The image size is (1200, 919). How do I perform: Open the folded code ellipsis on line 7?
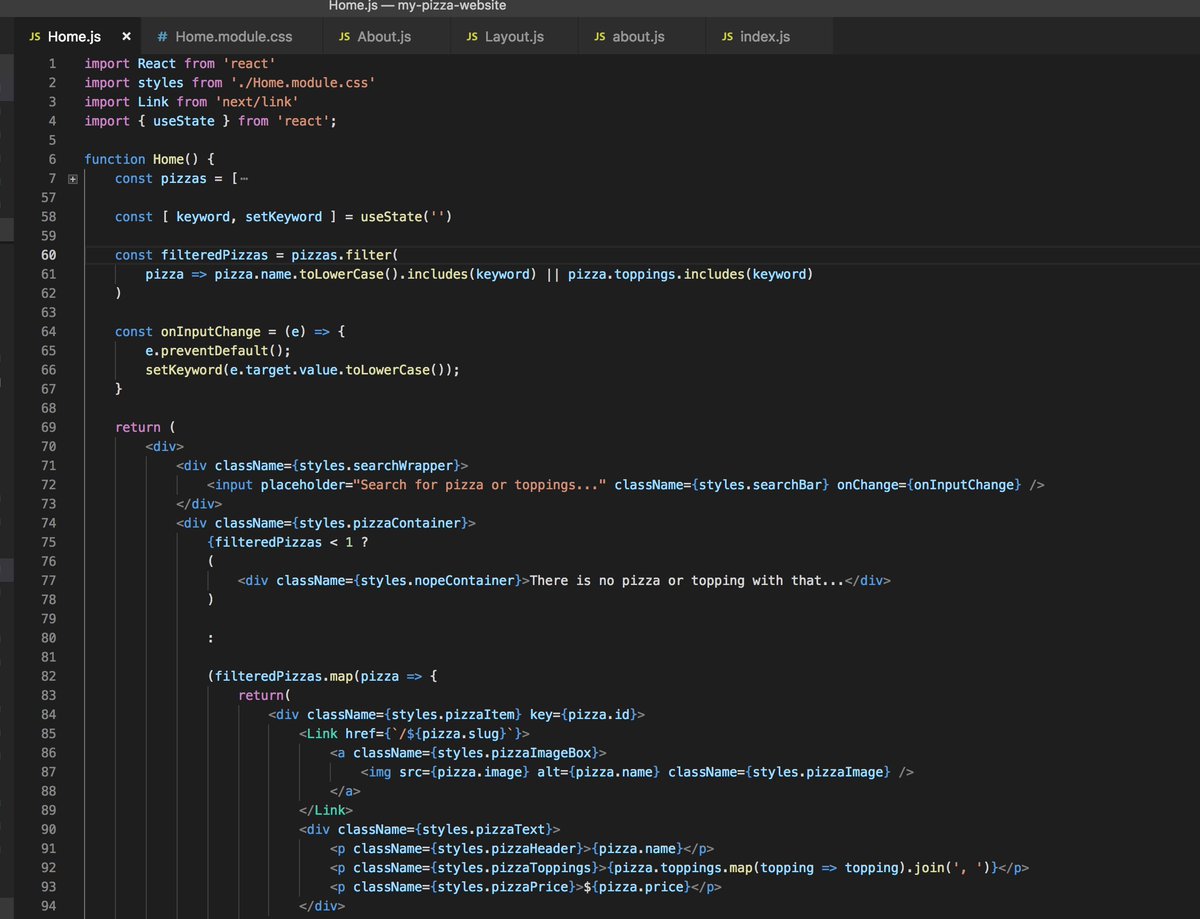[245, 179]
